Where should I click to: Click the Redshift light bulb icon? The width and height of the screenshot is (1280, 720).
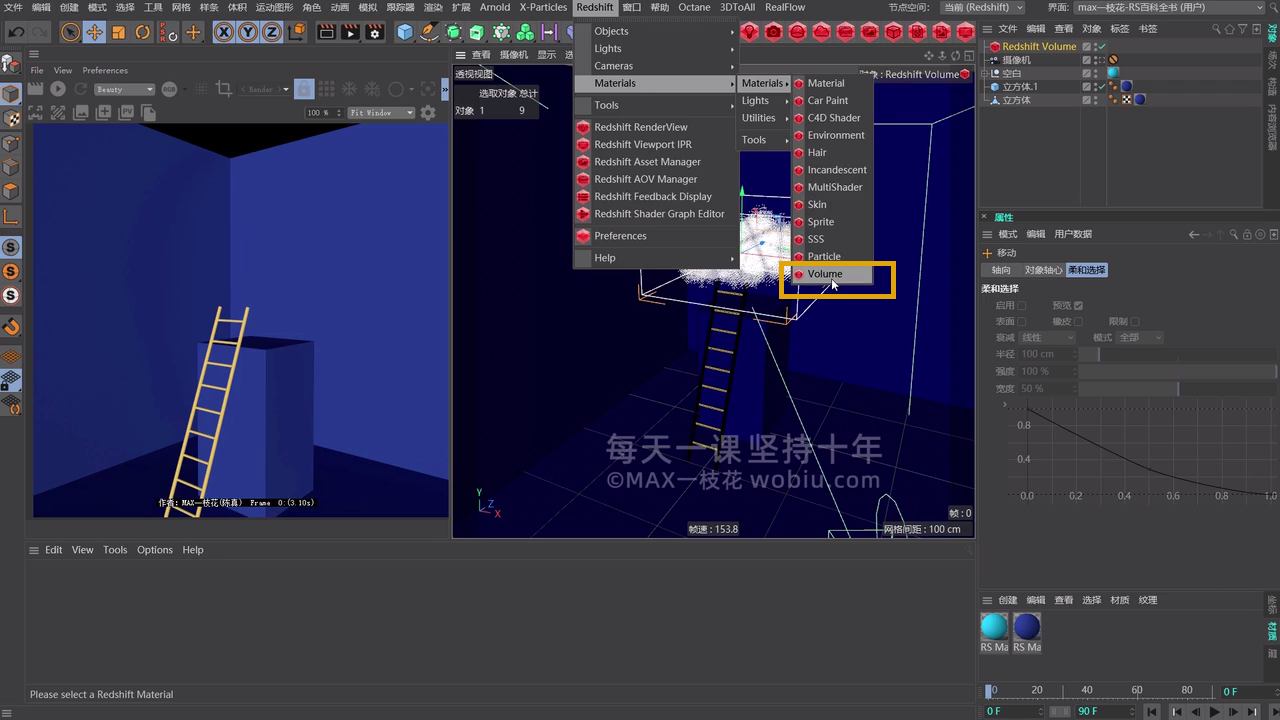pyautogui.click(x=749, y=32)
